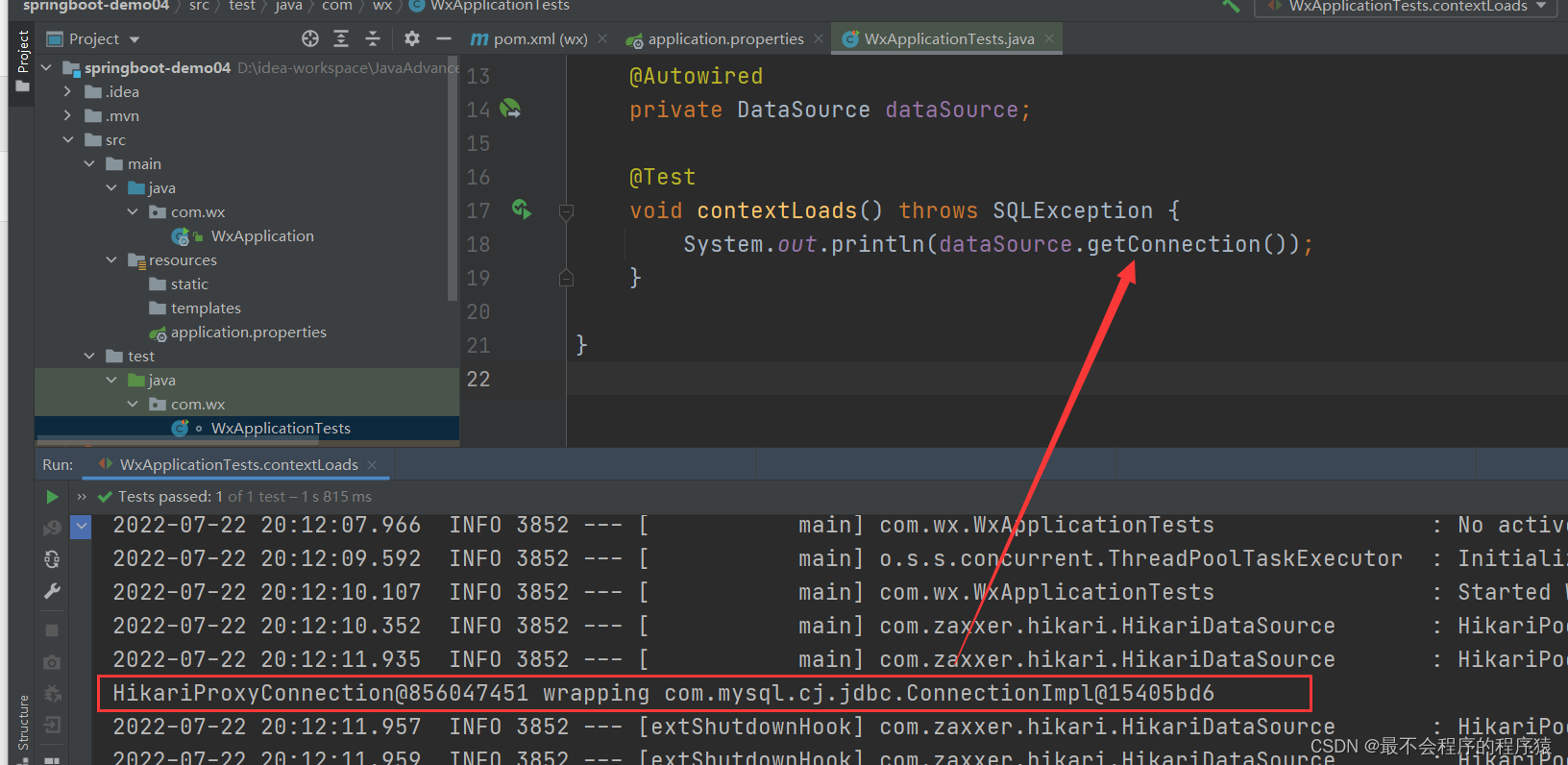The width and height of the screenshot is (1568, 765).
Task: Close the application.properties editor tab
Action: pyautogui.click(x=819, y=38)
